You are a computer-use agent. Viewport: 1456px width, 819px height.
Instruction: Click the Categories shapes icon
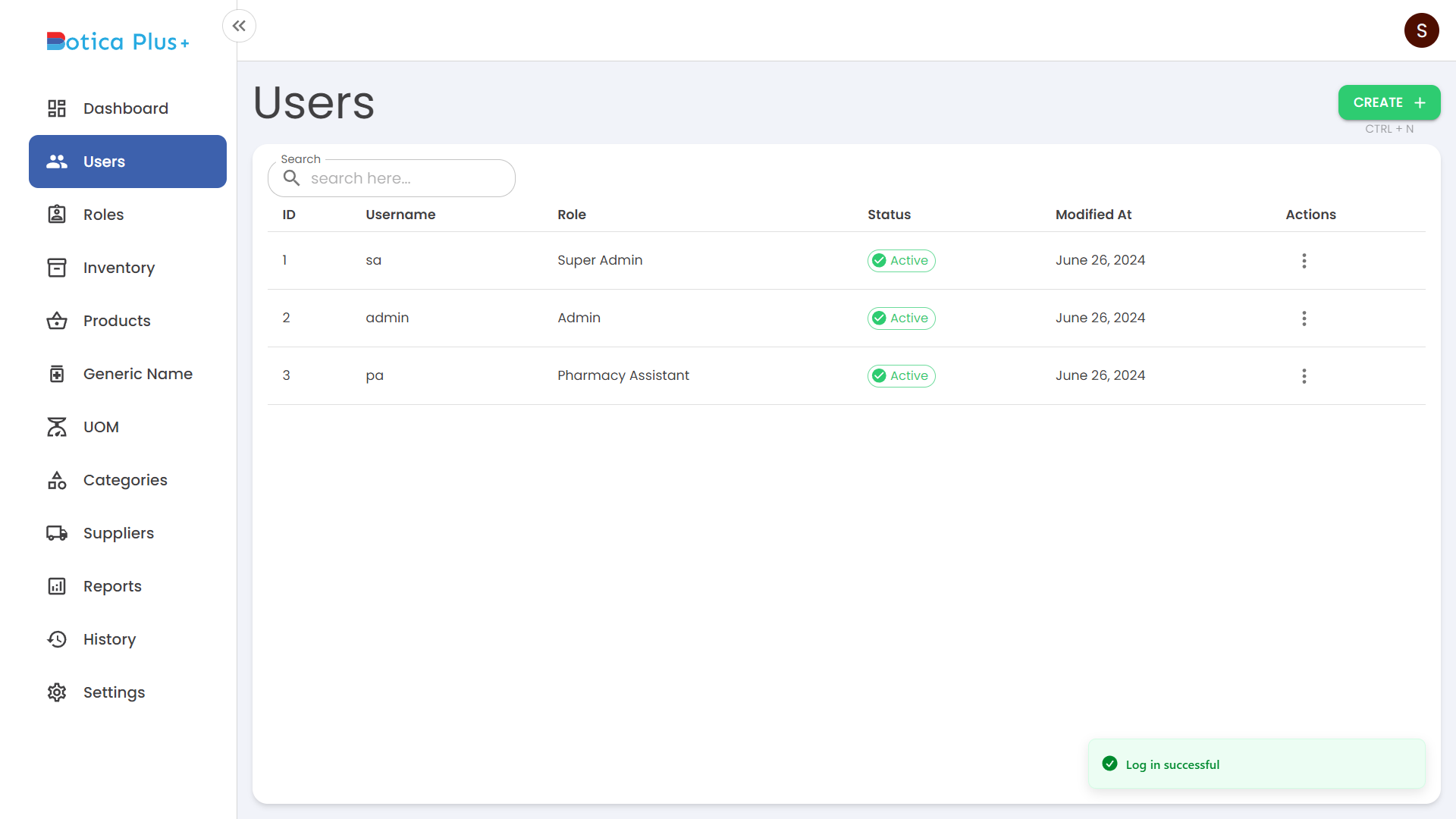pos(57,480)
